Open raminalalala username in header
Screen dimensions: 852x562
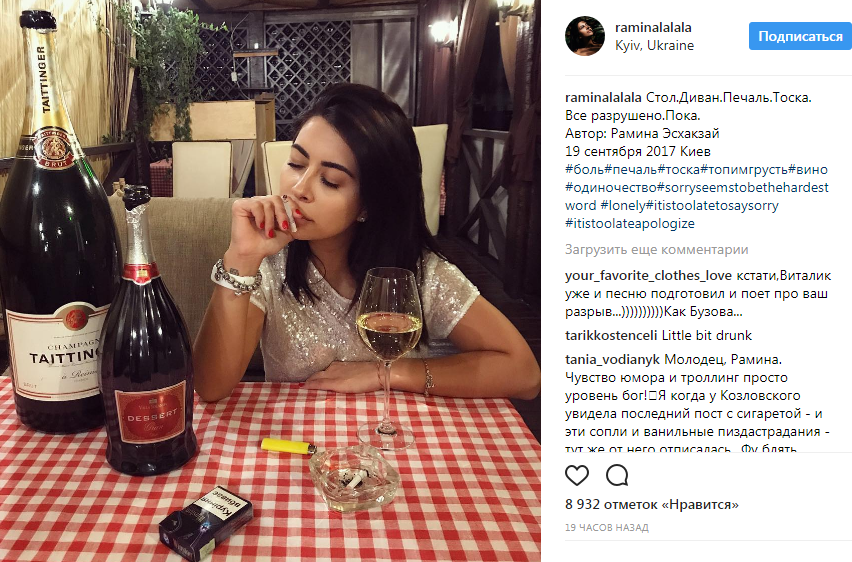(x=653, y=27)
